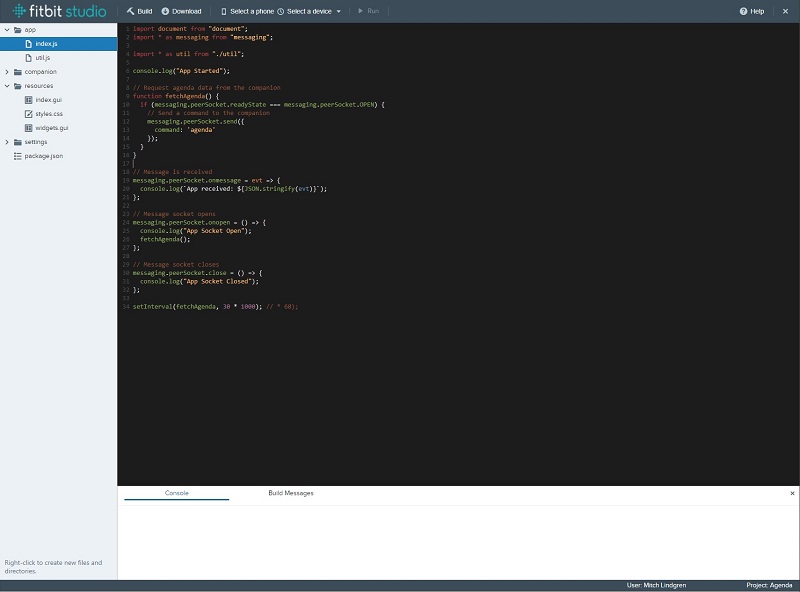The height and width of the screenshot is (592, 800).
Task: Select the companion folder name
Action: [41, 72]
